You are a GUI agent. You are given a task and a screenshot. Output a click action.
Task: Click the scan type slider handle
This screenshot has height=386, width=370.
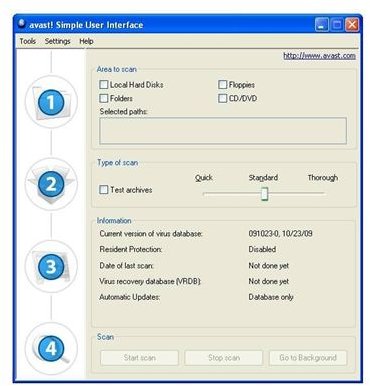click(264, 194)
